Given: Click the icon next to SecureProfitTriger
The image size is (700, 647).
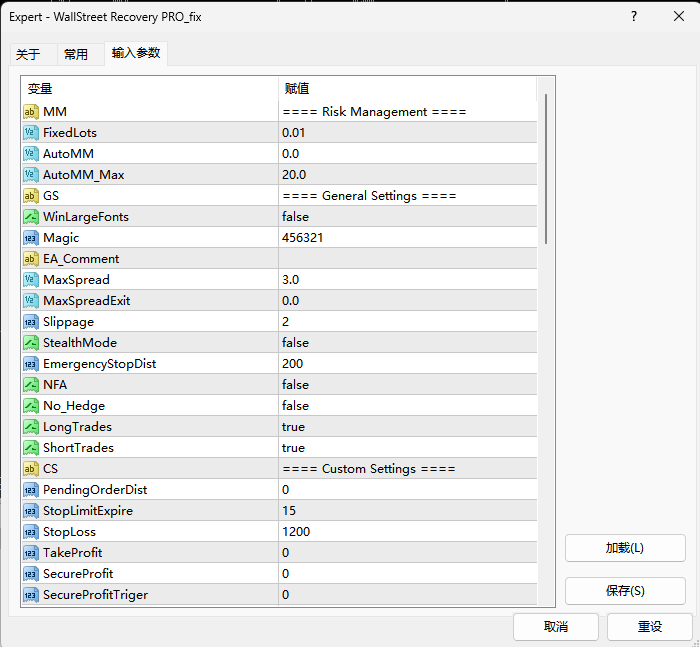Looking at the screenshot, I should pos(31,594).
